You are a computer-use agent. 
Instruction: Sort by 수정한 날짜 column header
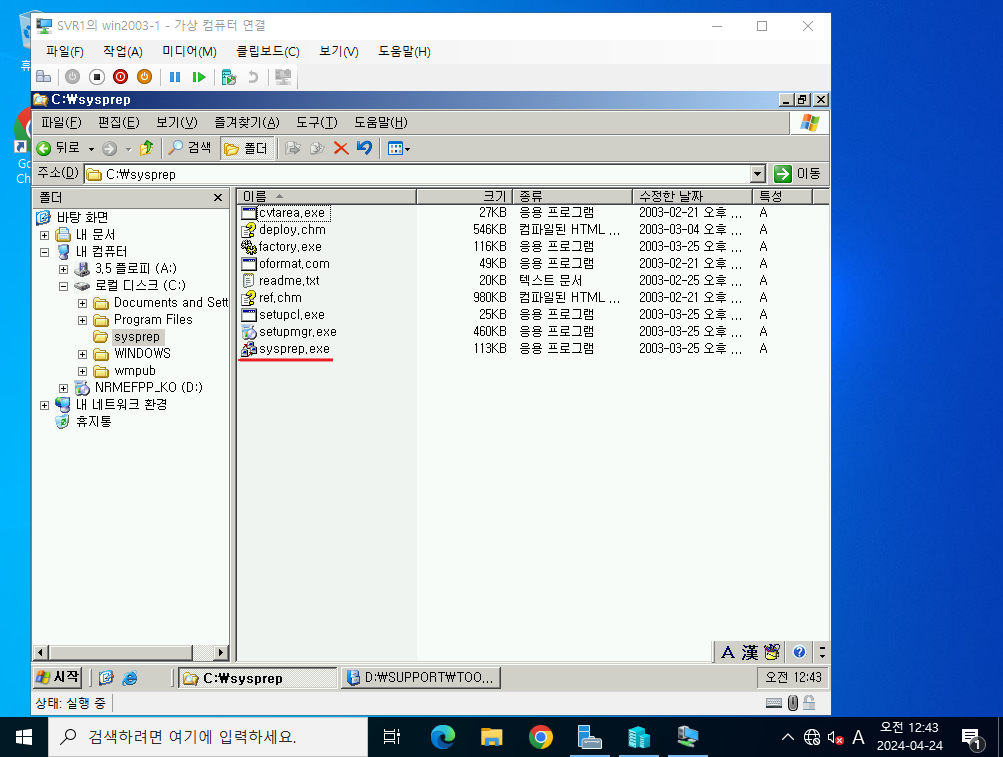tap(692, 196)
